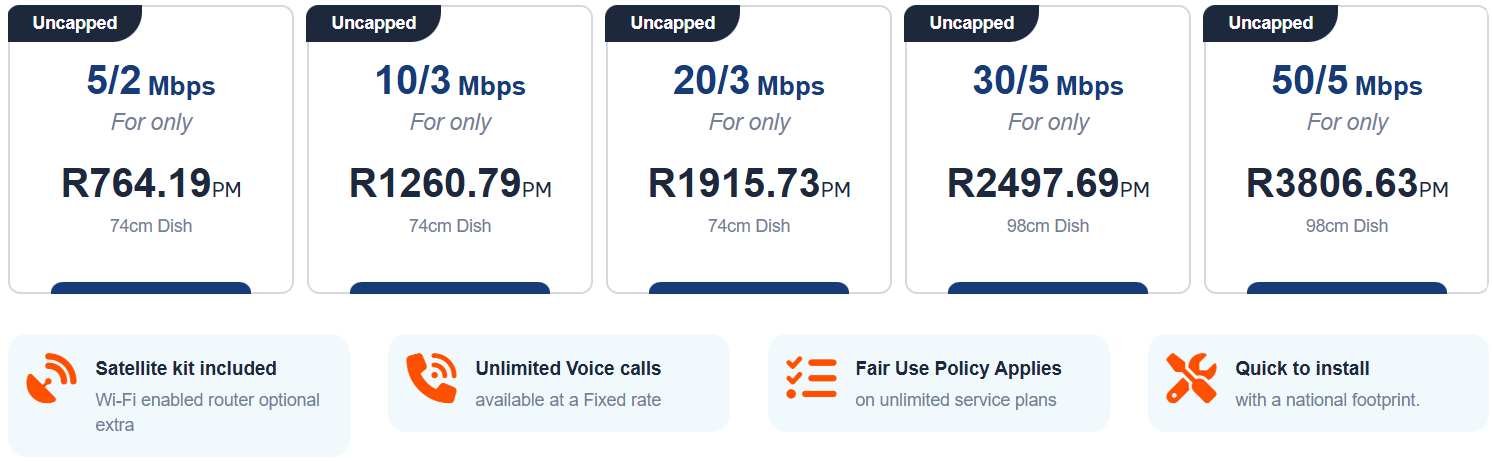1492x461 pixels.
Task: Select the 10/3 Mbps plan heading
Action: pos(450,83)
